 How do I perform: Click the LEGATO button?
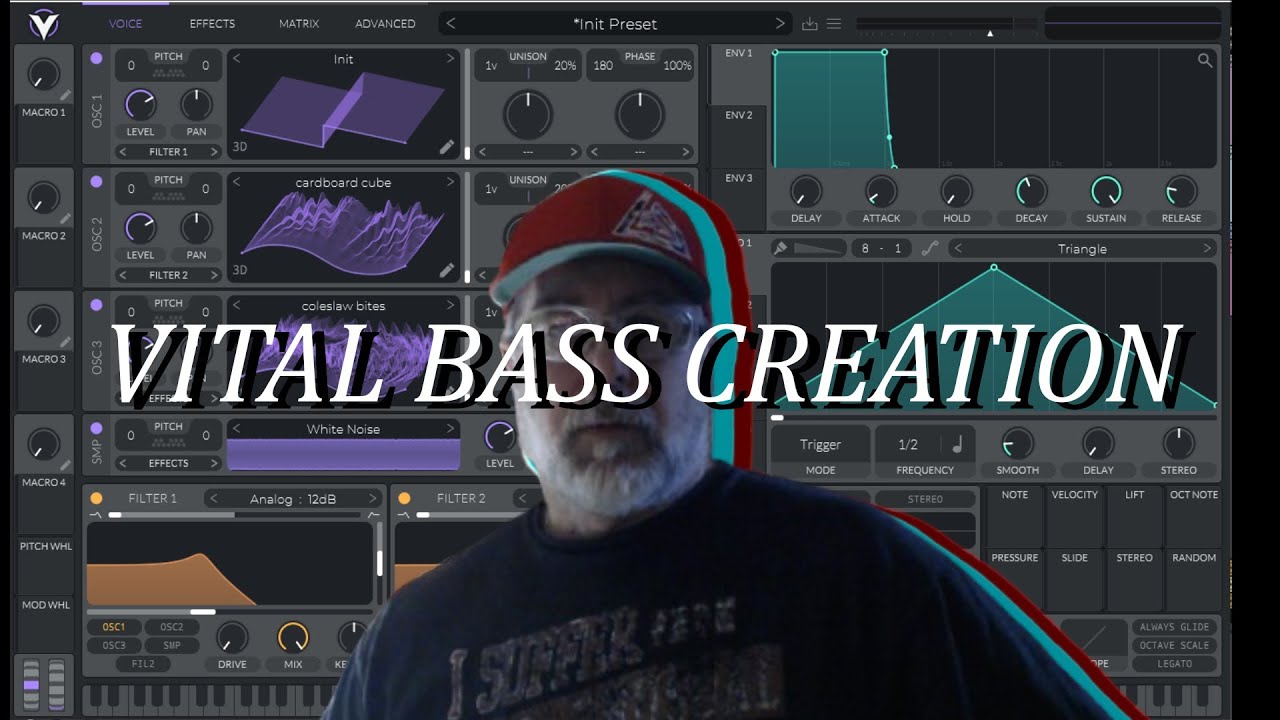1175,664
